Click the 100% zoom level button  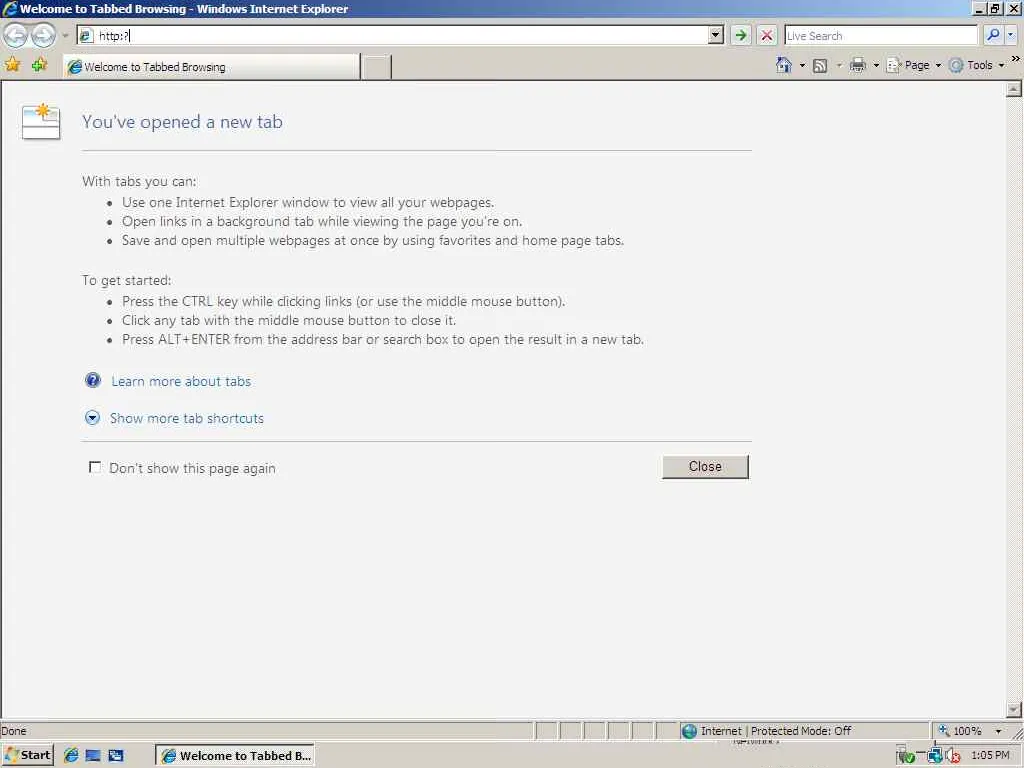[960, 731]
